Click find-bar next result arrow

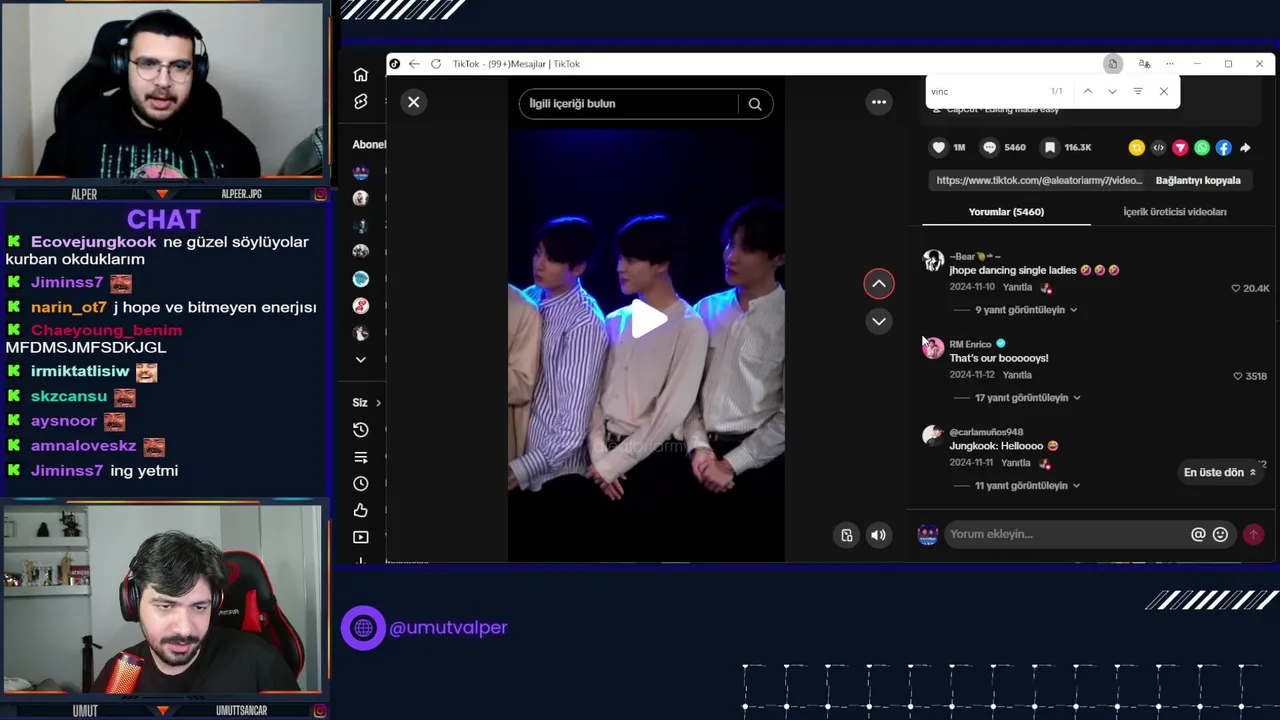(1112, 91)
